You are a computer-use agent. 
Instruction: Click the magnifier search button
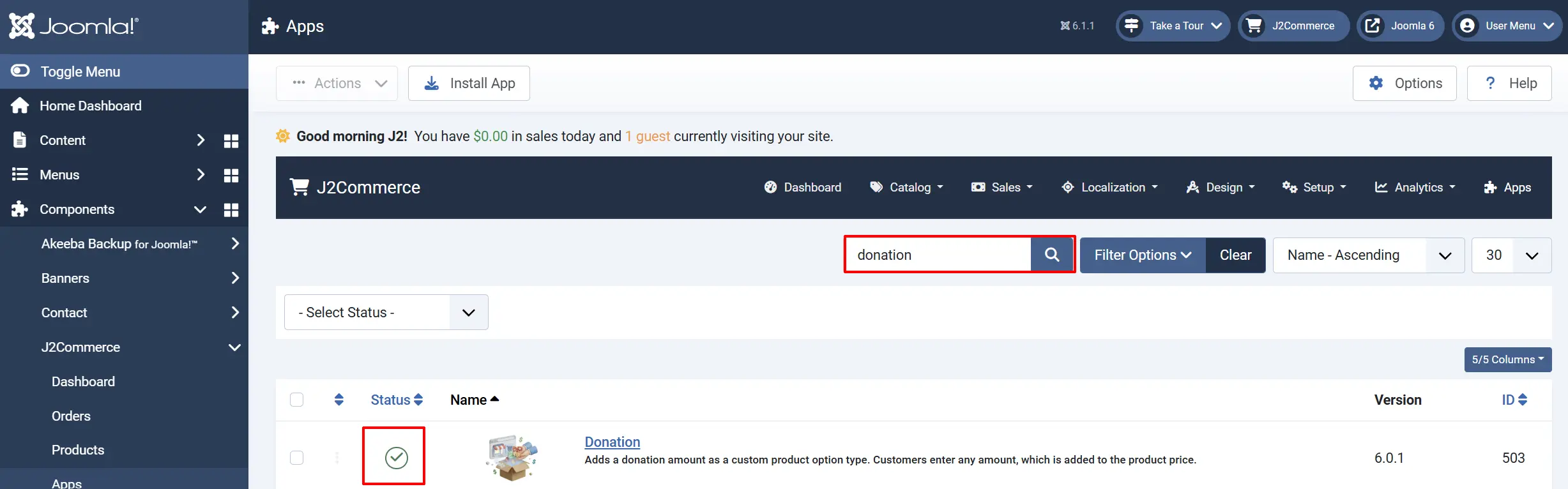pos(1052,255)
